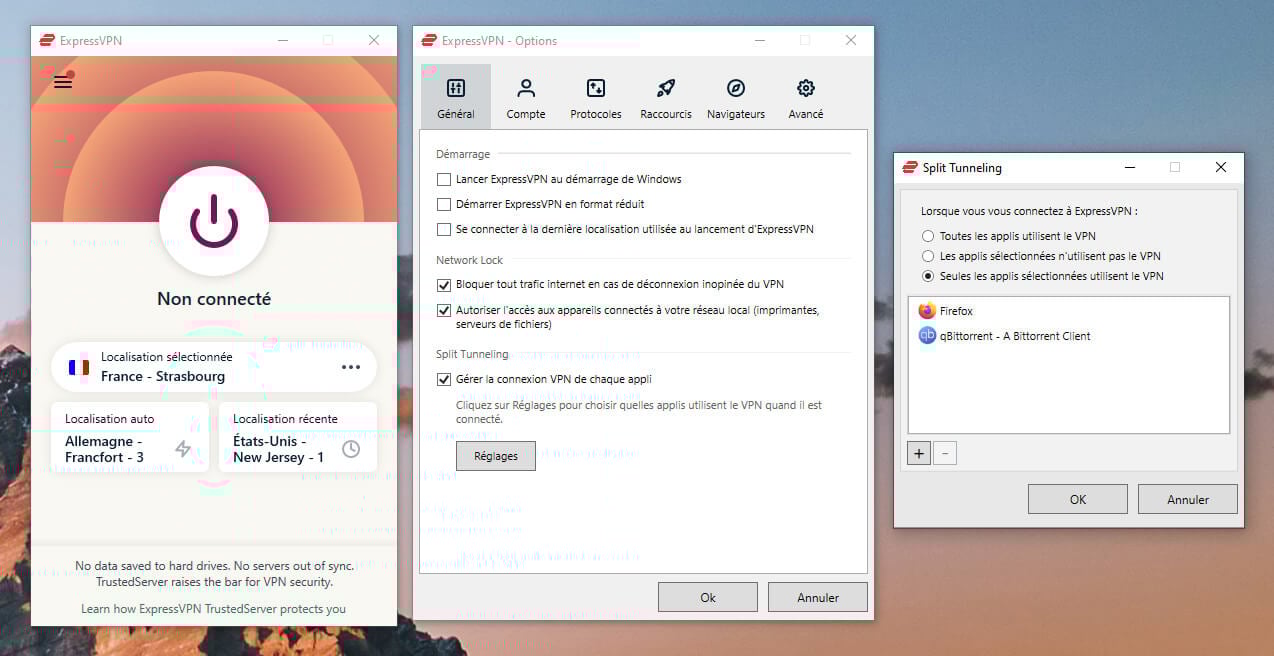Click the lightning icon beside Localisation auto

(x=184, y=450)
